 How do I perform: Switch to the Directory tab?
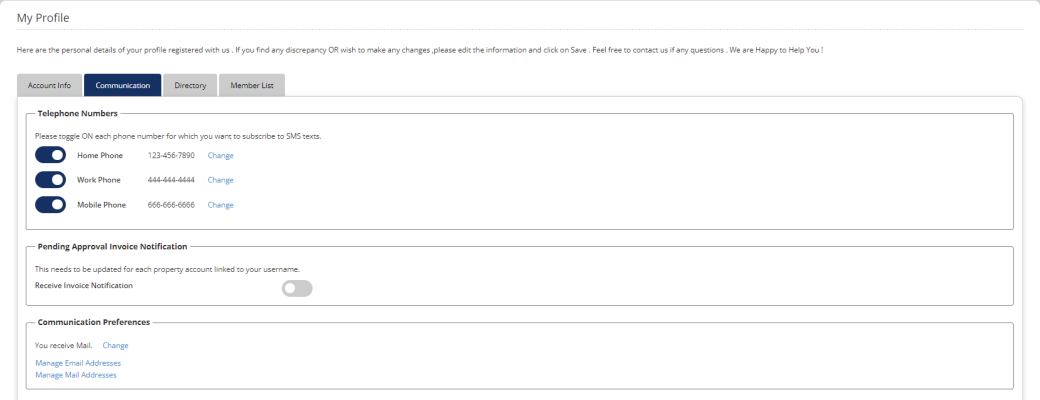point(190,85)
